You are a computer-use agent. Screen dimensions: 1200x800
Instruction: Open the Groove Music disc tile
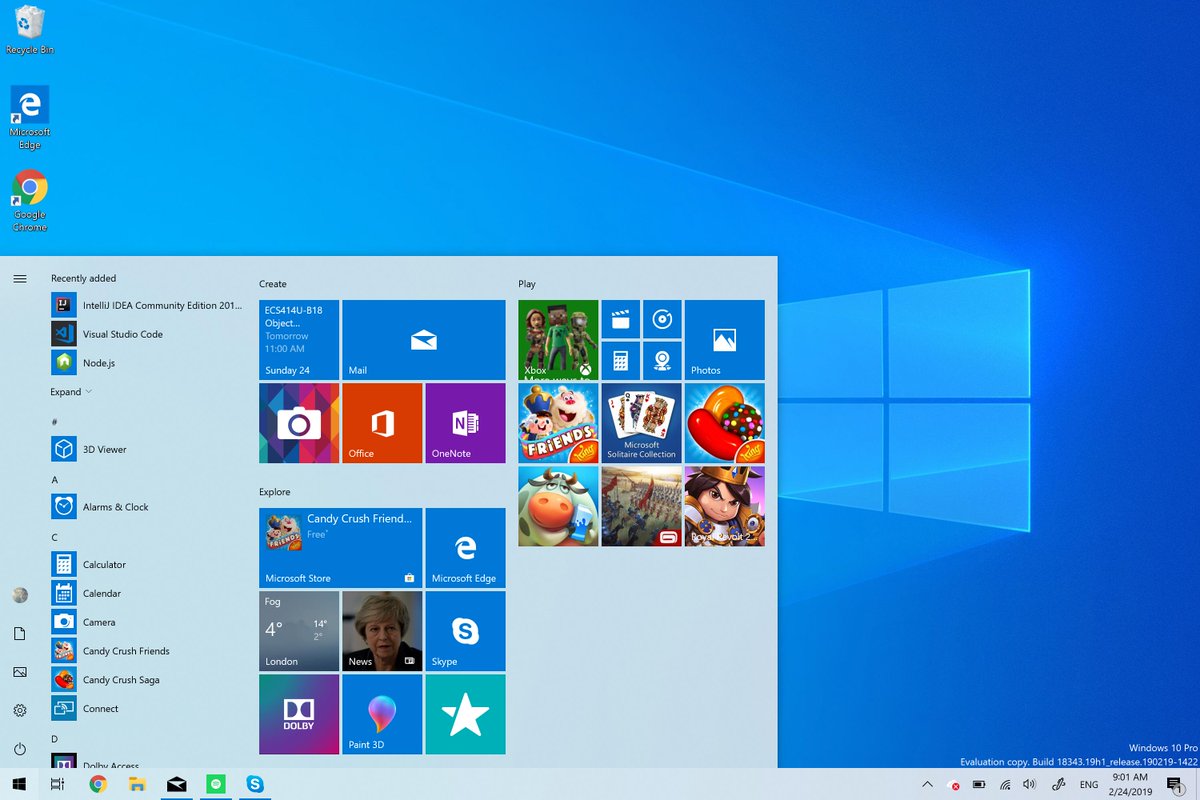[x=662, y=319]
